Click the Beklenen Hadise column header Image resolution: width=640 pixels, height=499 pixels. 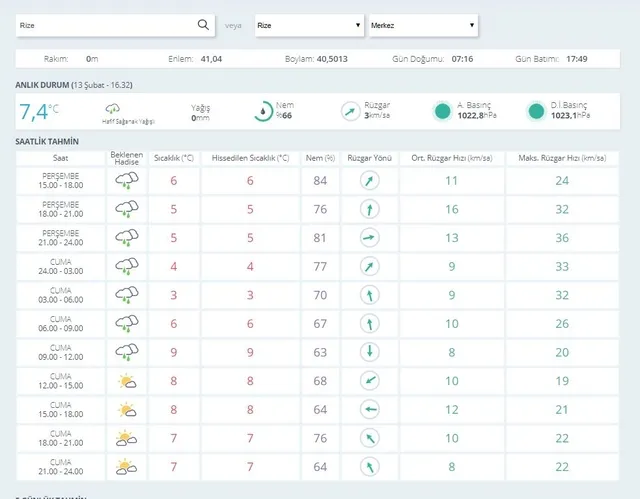(x=127, y=158)
